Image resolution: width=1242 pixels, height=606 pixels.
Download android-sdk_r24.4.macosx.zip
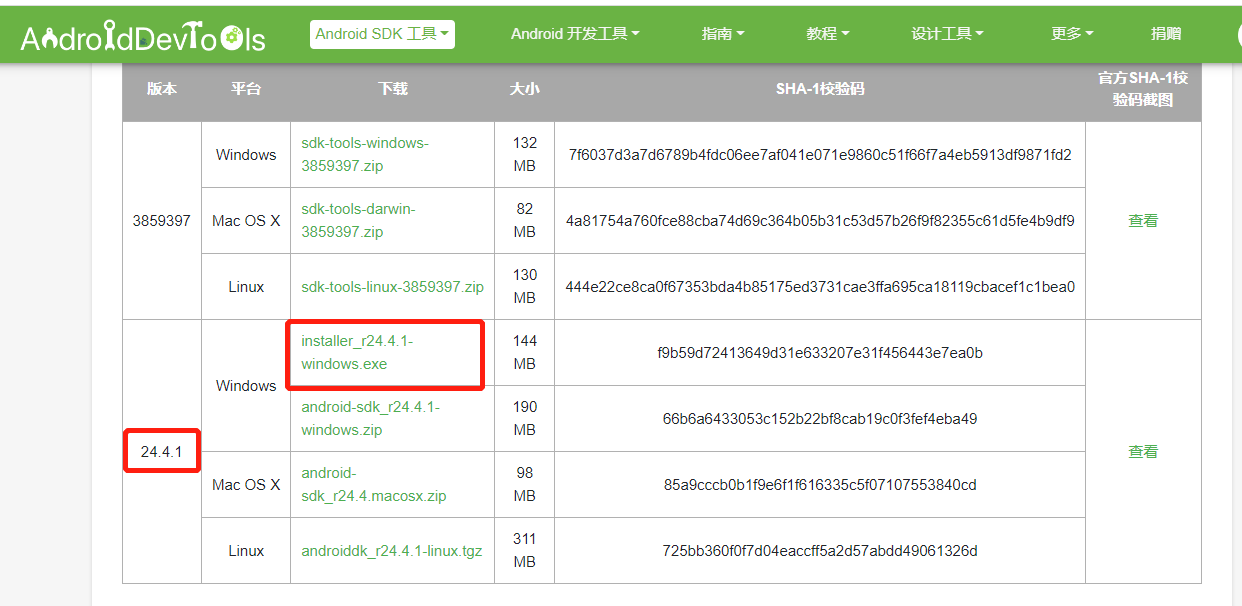[374, 485]
